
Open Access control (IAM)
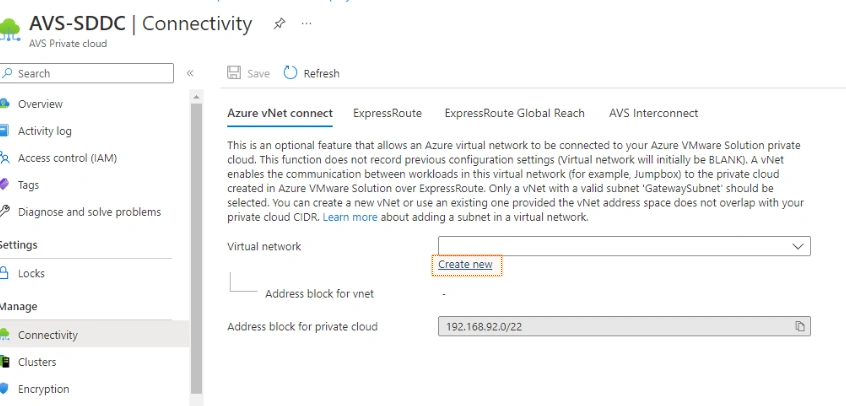click(67, 158)
